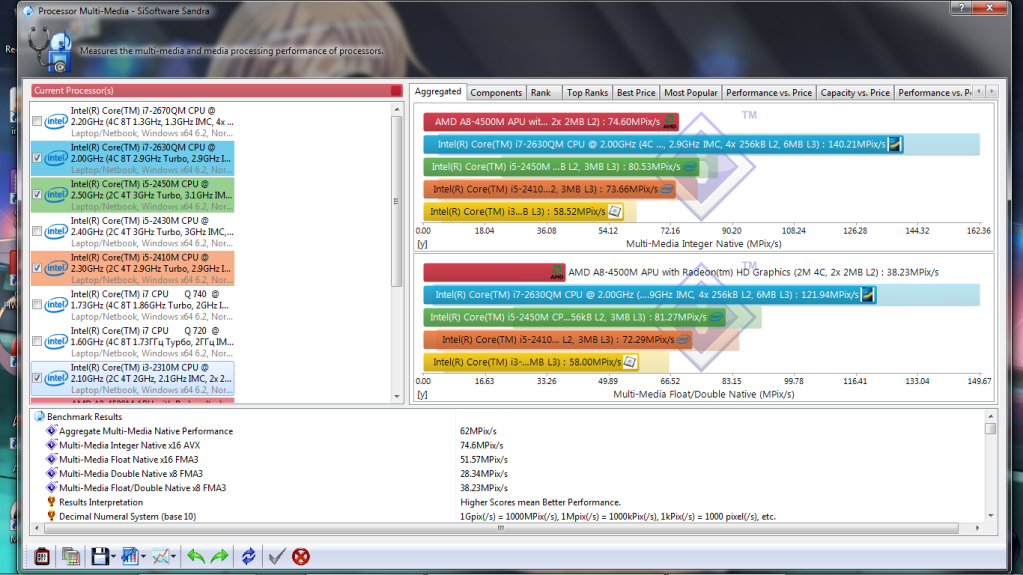Open the Performance vs. Price tab

(x=769, y=93)
